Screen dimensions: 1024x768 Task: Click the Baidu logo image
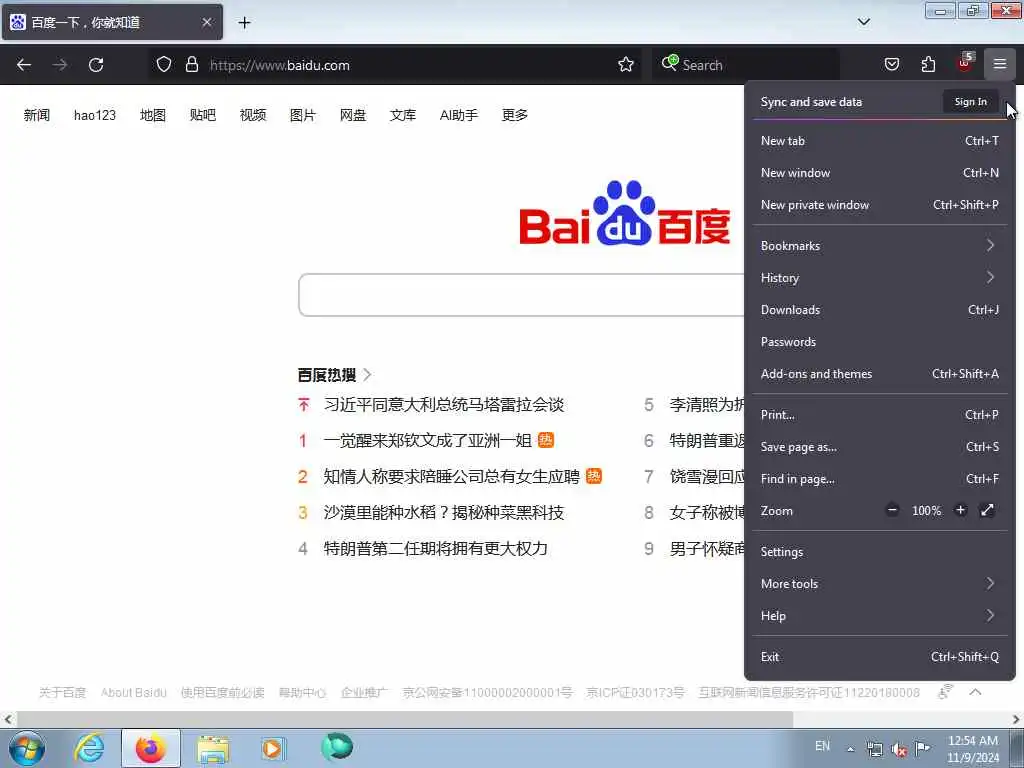click(x=624, y=213)
